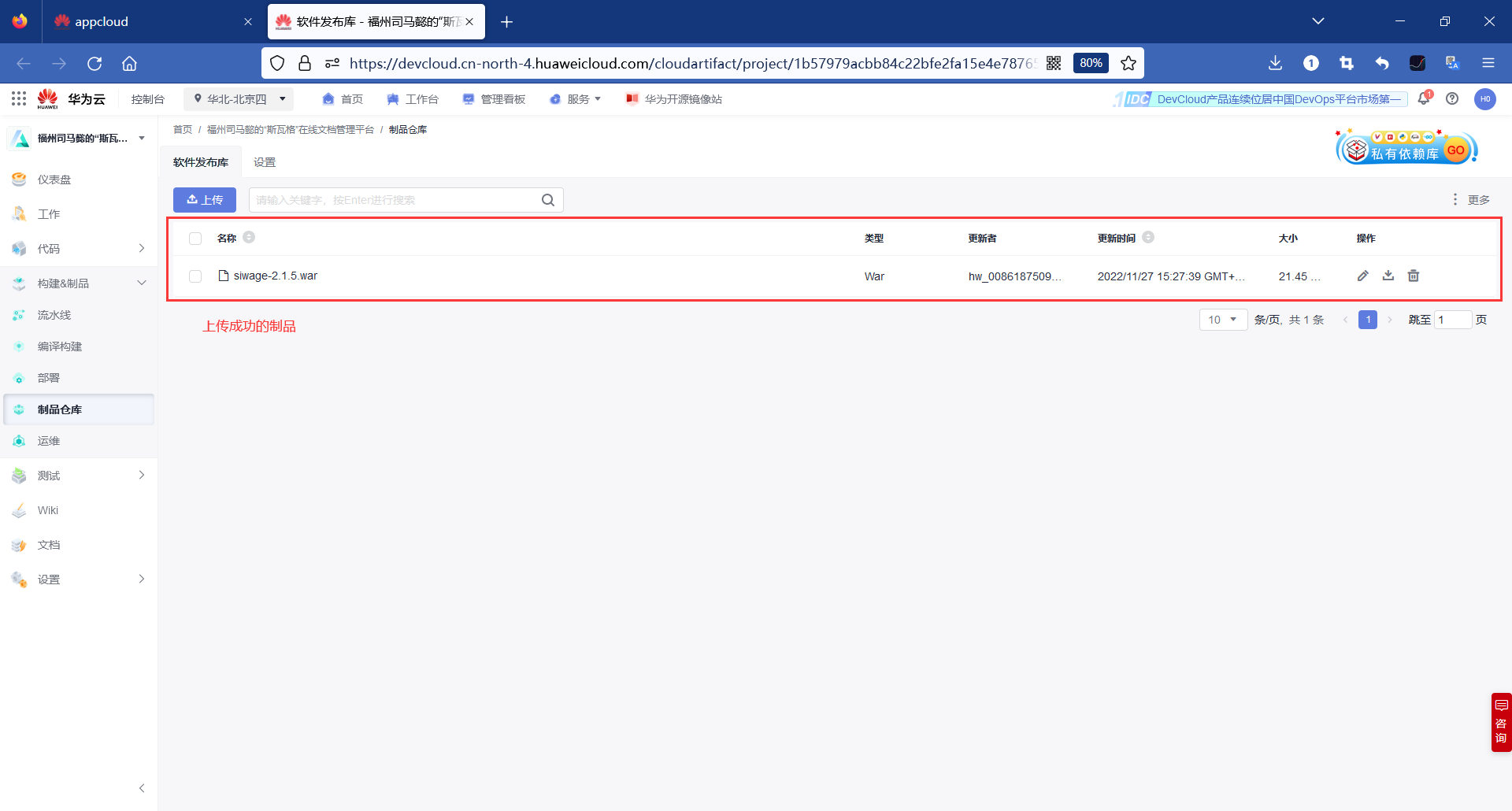Click the 上传 upload button
The height and width of the screenshot is (811, 1512).
point(205,200)
